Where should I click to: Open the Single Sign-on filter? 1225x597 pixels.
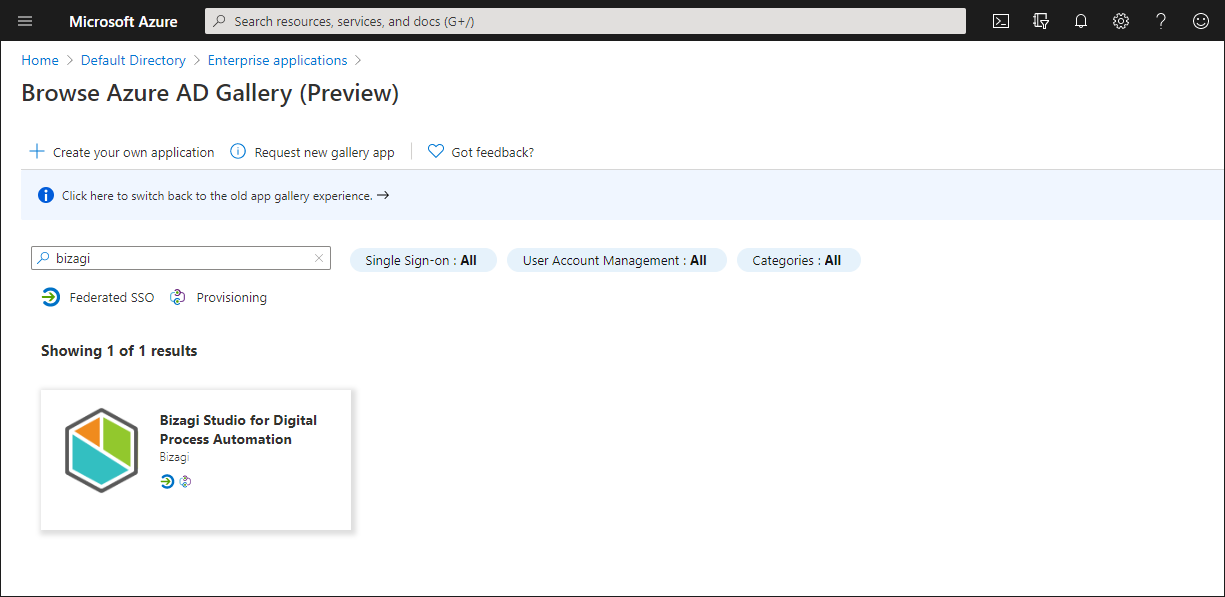(x=423, y=260)
